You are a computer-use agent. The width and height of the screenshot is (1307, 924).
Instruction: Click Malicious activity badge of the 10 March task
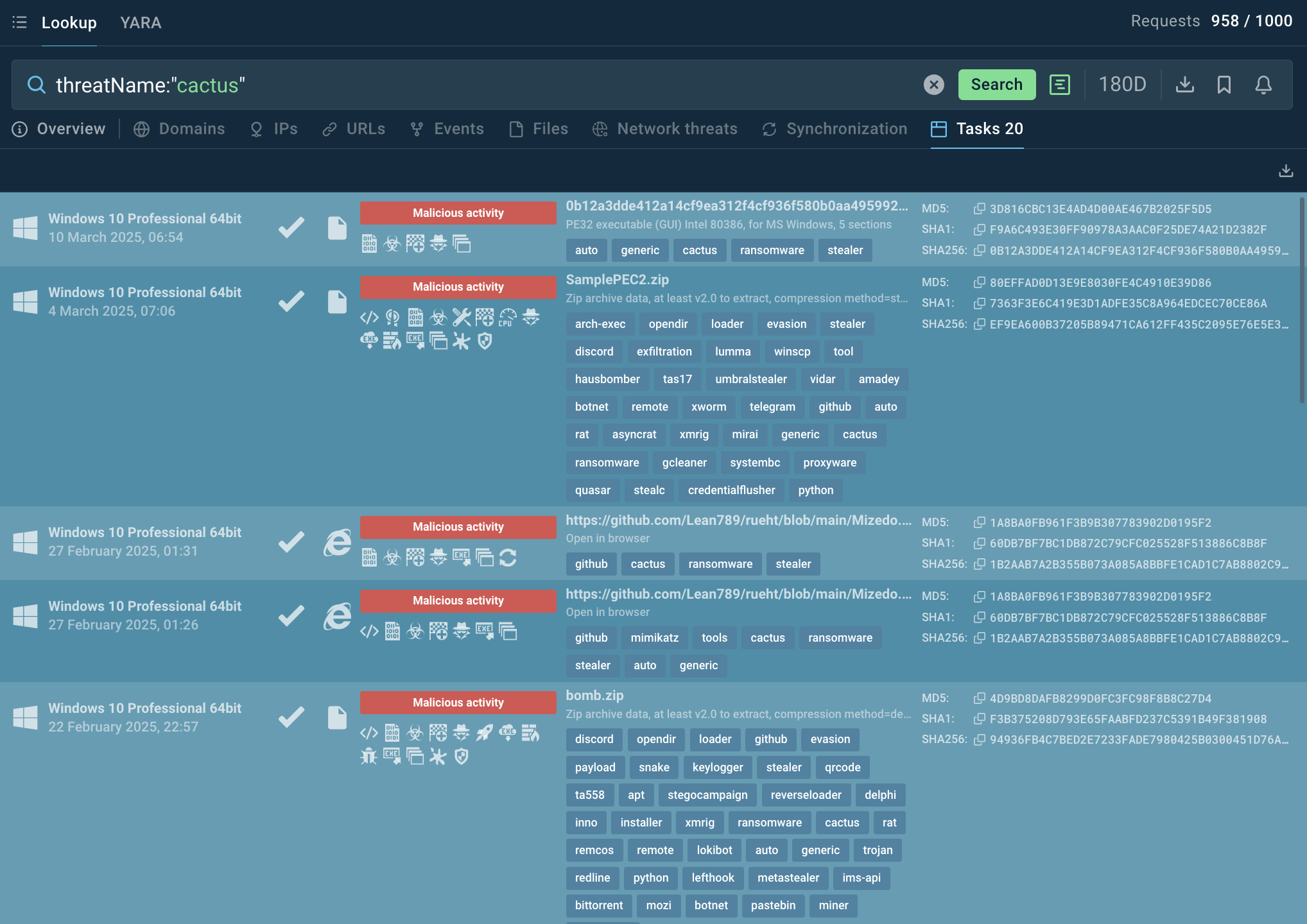coord(458,213)
